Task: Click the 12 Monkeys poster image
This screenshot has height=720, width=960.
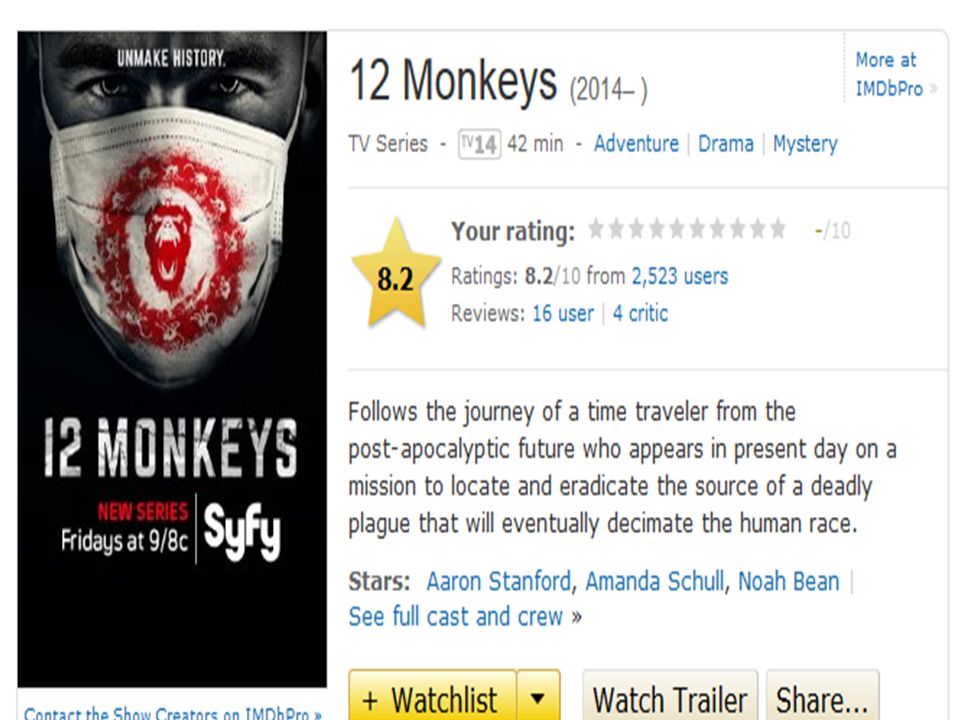Action: (x=172, y=359)
